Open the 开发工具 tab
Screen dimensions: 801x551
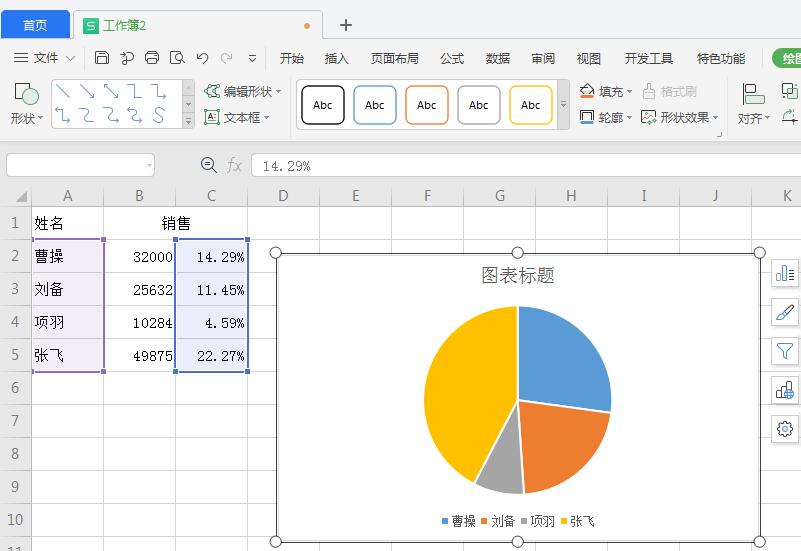click(x=648, y=58)
